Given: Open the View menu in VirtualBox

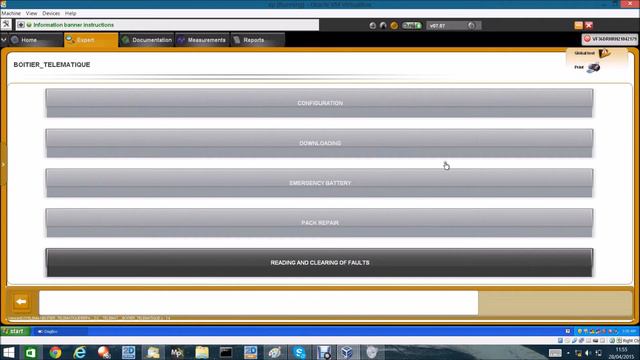Looking at the screenshot, I should pos(31,13).
